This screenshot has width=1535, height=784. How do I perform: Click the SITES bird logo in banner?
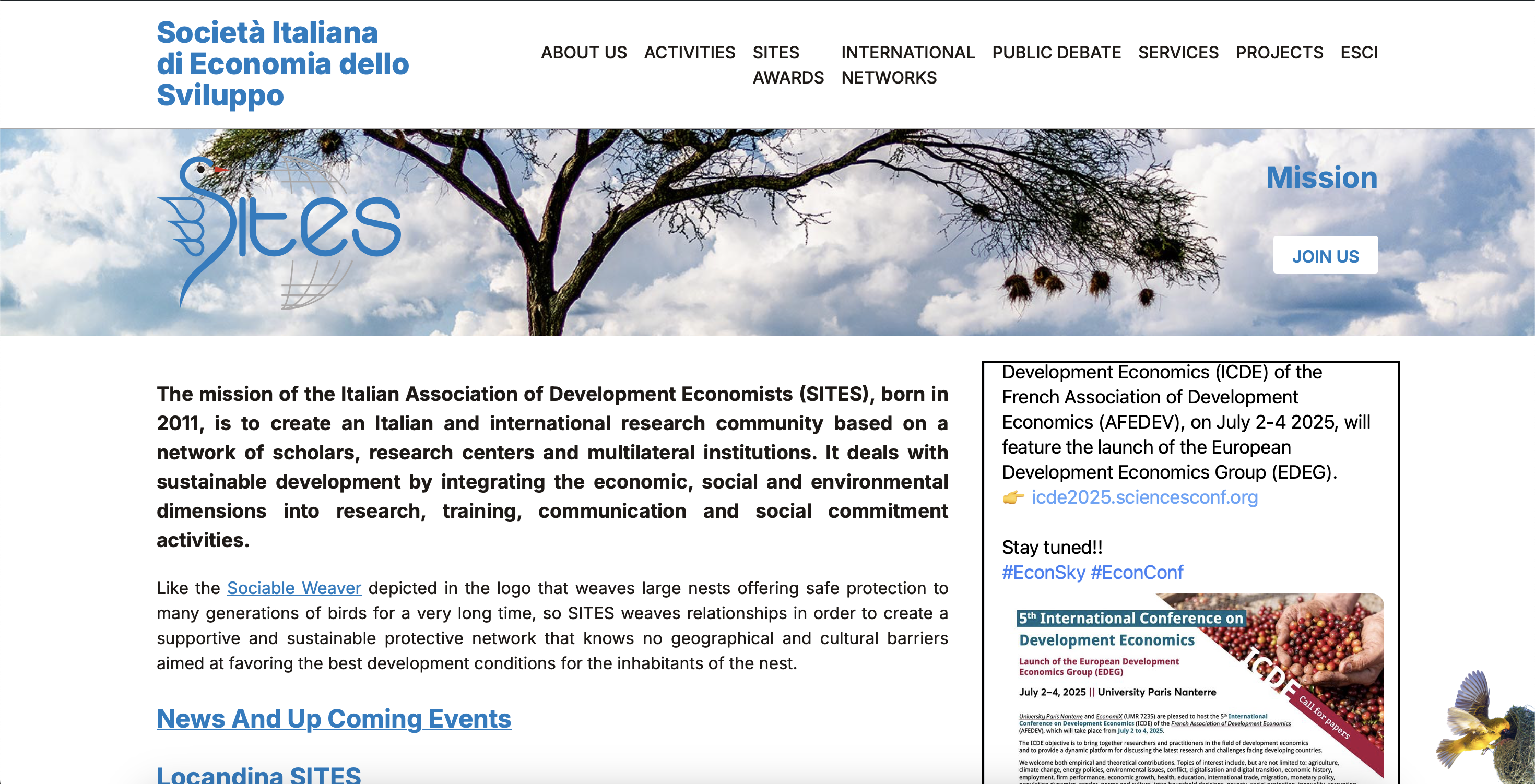279,232
